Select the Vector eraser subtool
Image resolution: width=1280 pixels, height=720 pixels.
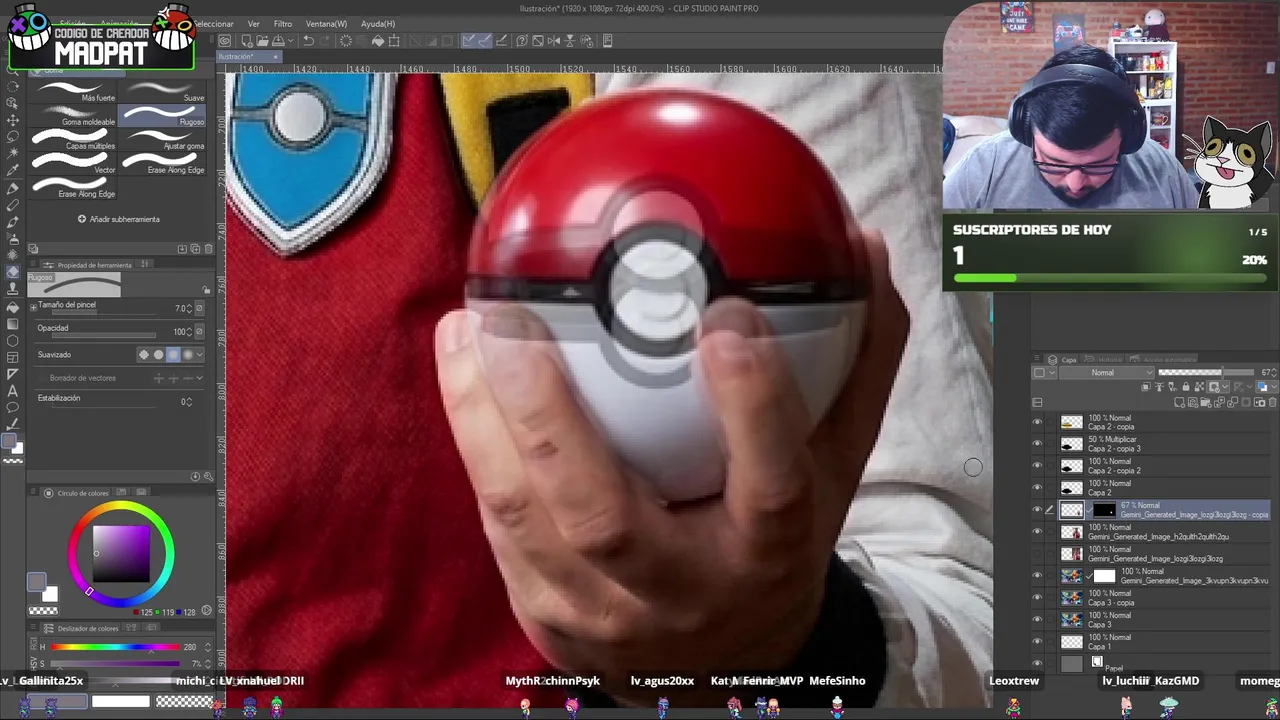click(x=73, y=163)
